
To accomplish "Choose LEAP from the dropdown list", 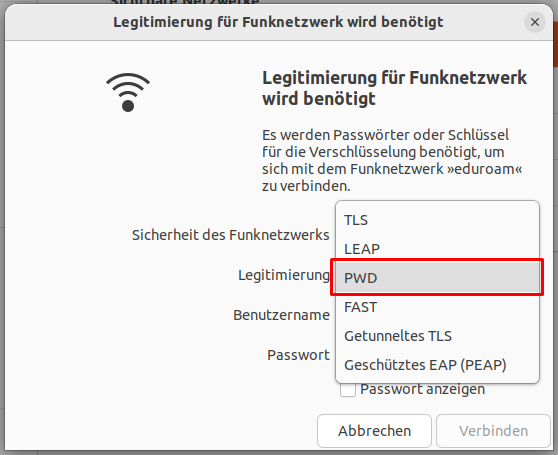I will coord(437,249).
